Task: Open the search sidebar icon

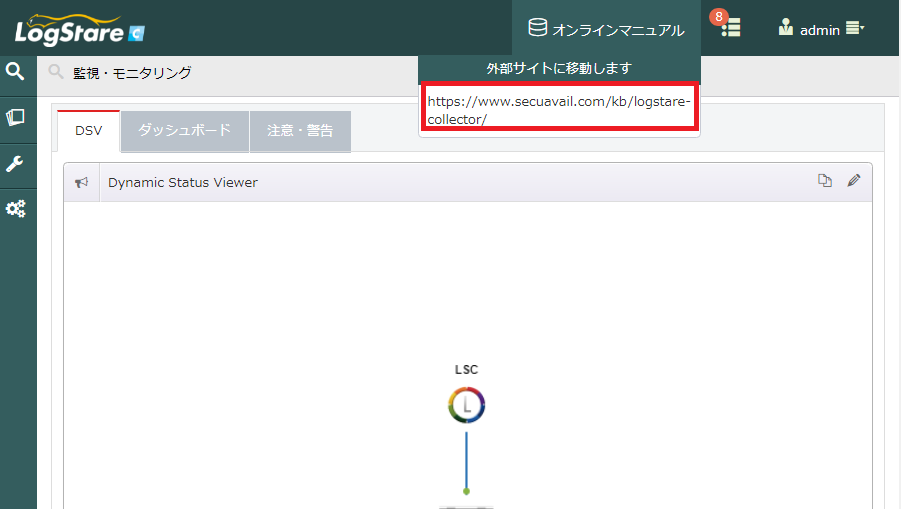Action: click(x=15, y=71)
